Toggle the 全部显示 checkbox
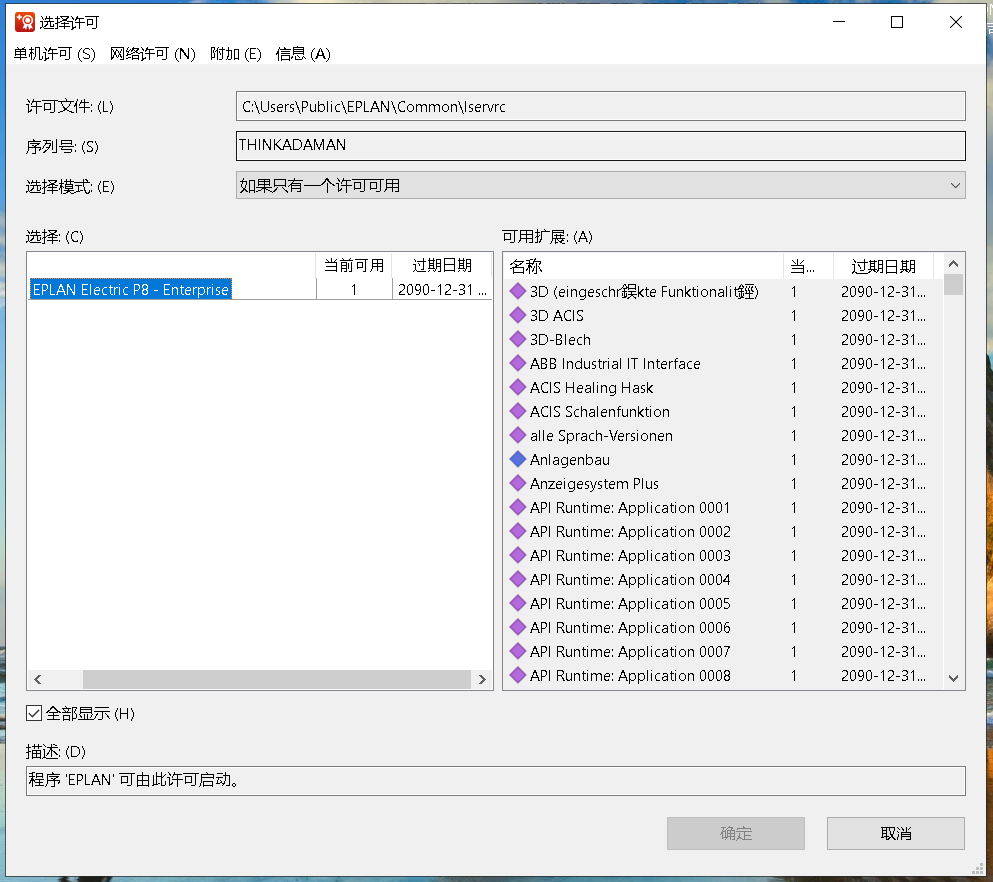This screenshot has width=993, height=882. [x=34, y=714]
